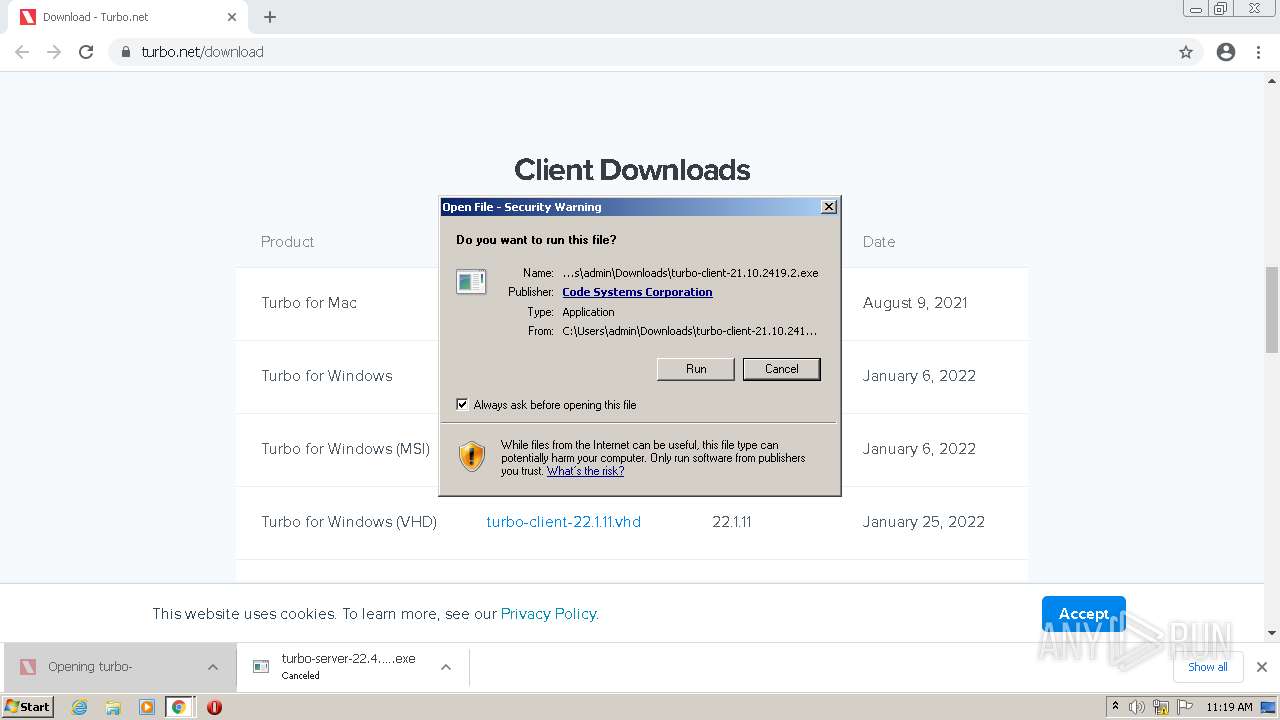Close the Chrome downloads bar

point(1262,667)
